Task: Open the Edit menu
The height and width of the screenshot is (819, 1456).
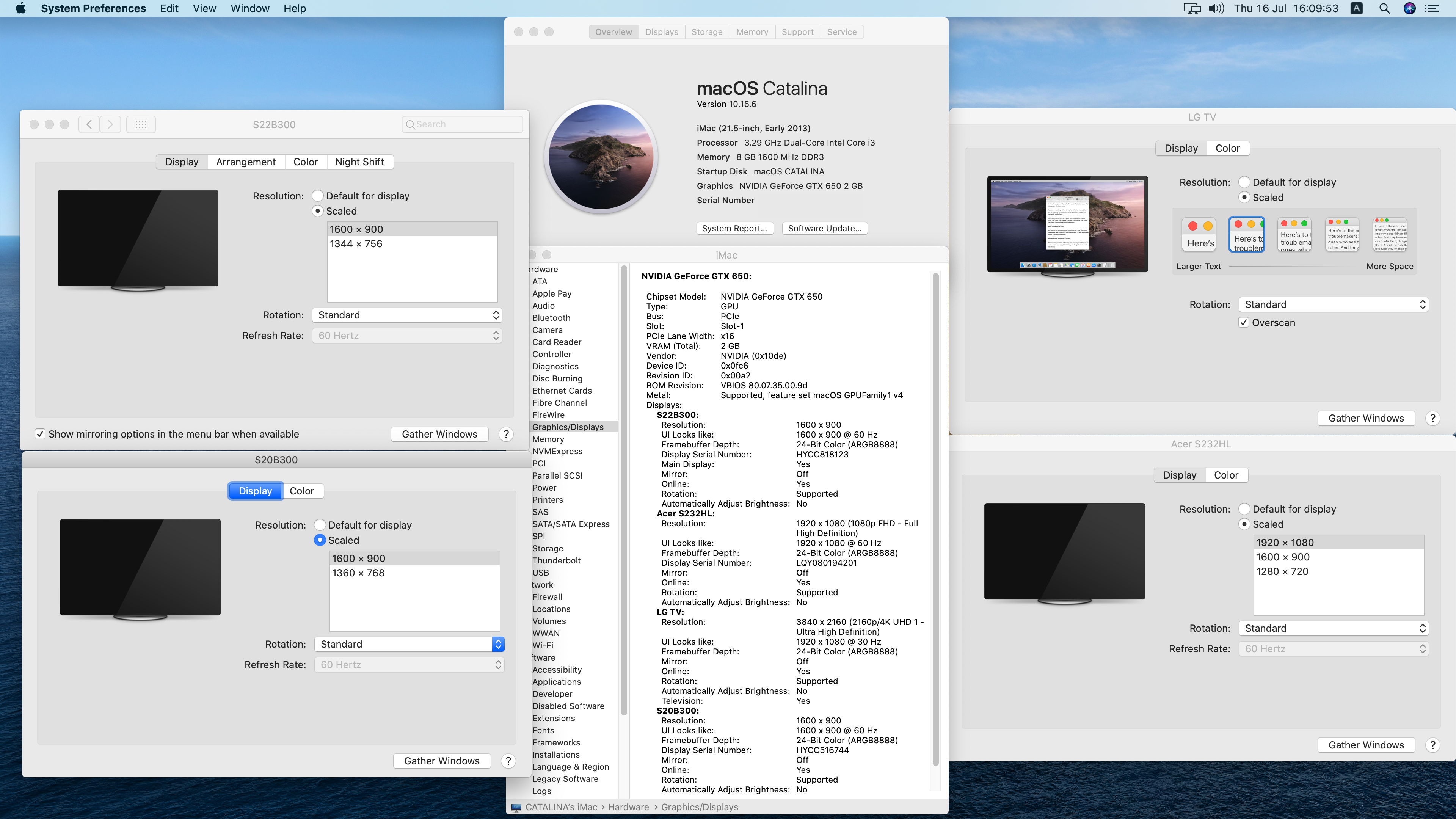Action: coord(168,8)
